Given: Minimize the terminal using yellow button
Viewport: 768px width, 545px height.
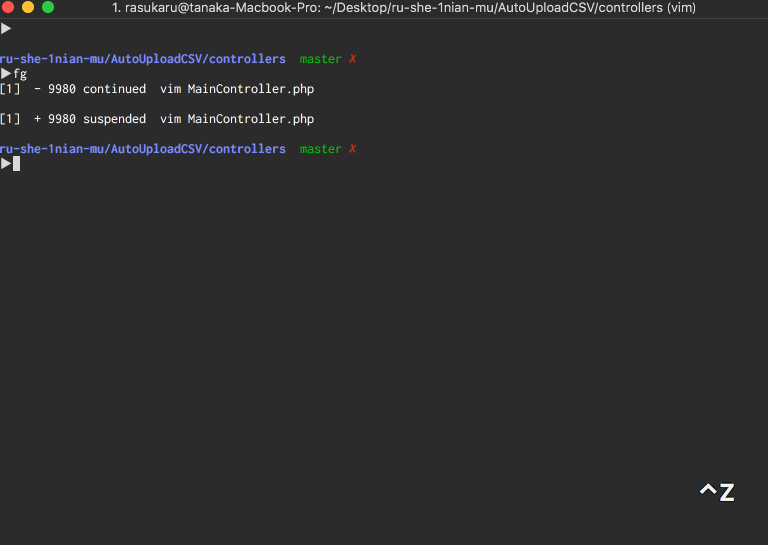Looking at the screenshot, I should 28,7.
